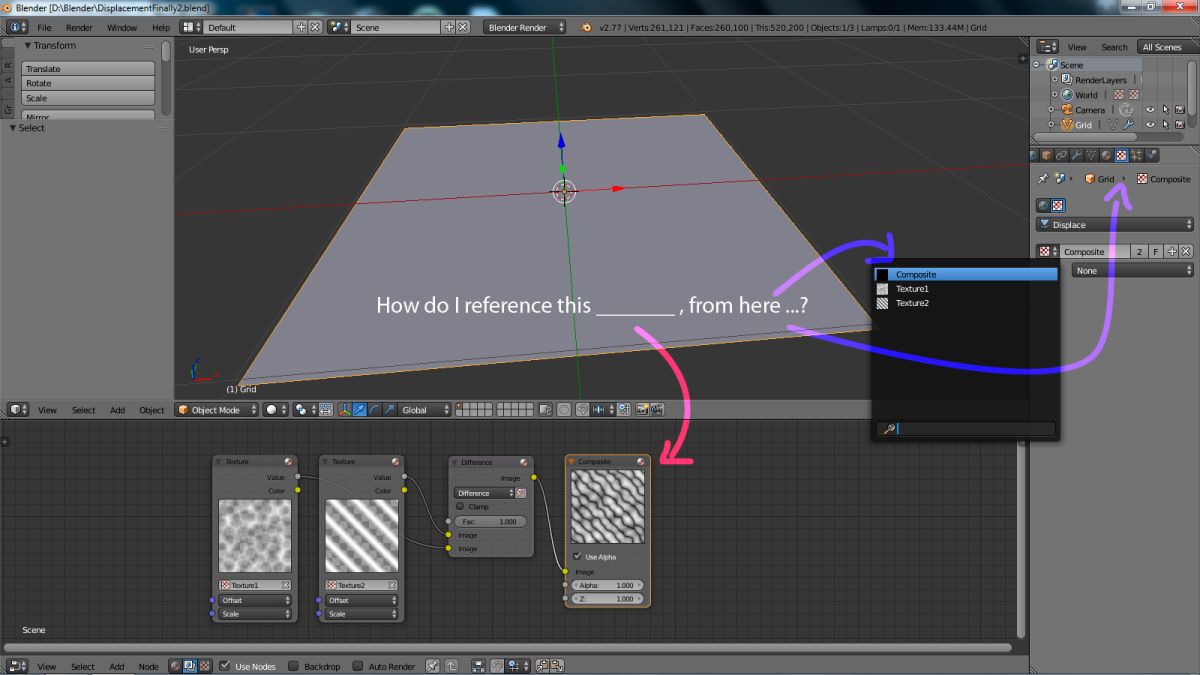Hide the Camera using its eye icon
1200x675 pixels.
1150,110
